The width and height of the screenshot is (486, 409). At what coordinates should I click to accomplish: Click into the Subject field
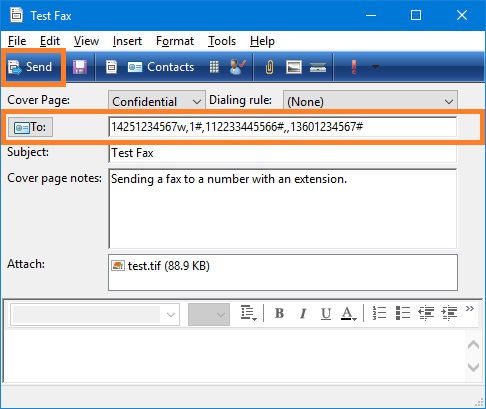283,153
